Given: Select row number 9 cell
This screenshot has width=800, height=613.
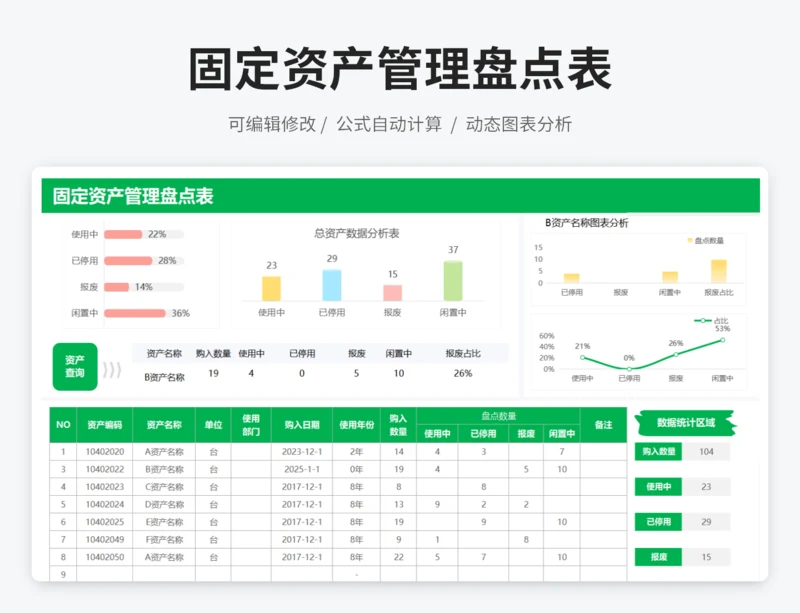Looking at the screenshot, I should click(x=63, y=574).
